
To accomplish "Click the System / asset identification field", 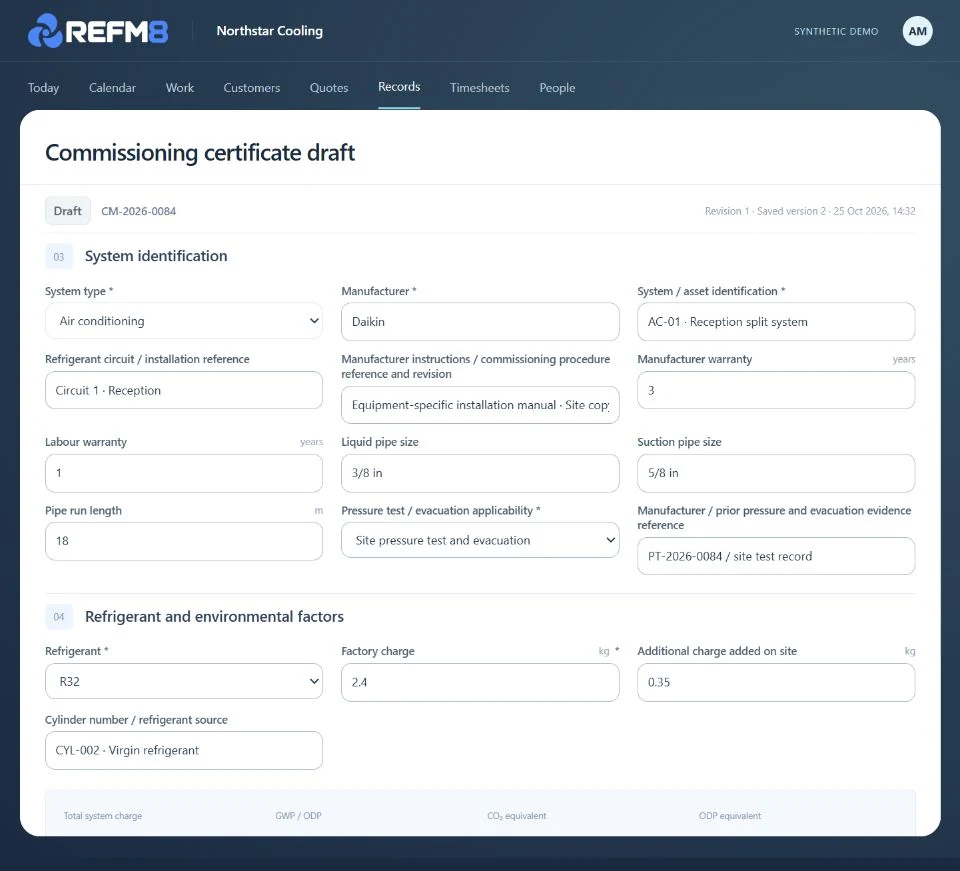I will tap(776, 321).
